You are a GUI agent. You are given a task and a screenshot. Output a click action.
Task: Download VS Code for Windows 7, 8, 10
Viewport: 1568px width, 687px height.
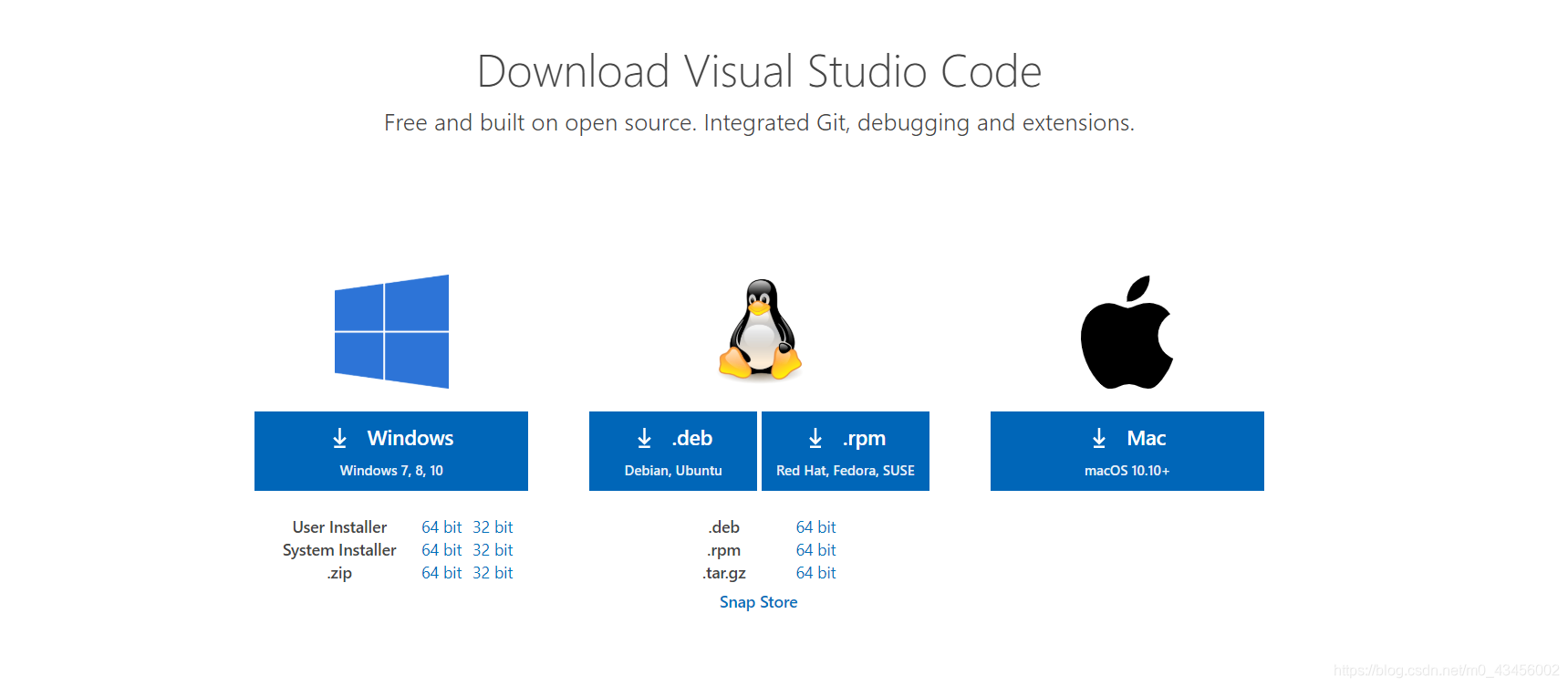coord(391,451)
